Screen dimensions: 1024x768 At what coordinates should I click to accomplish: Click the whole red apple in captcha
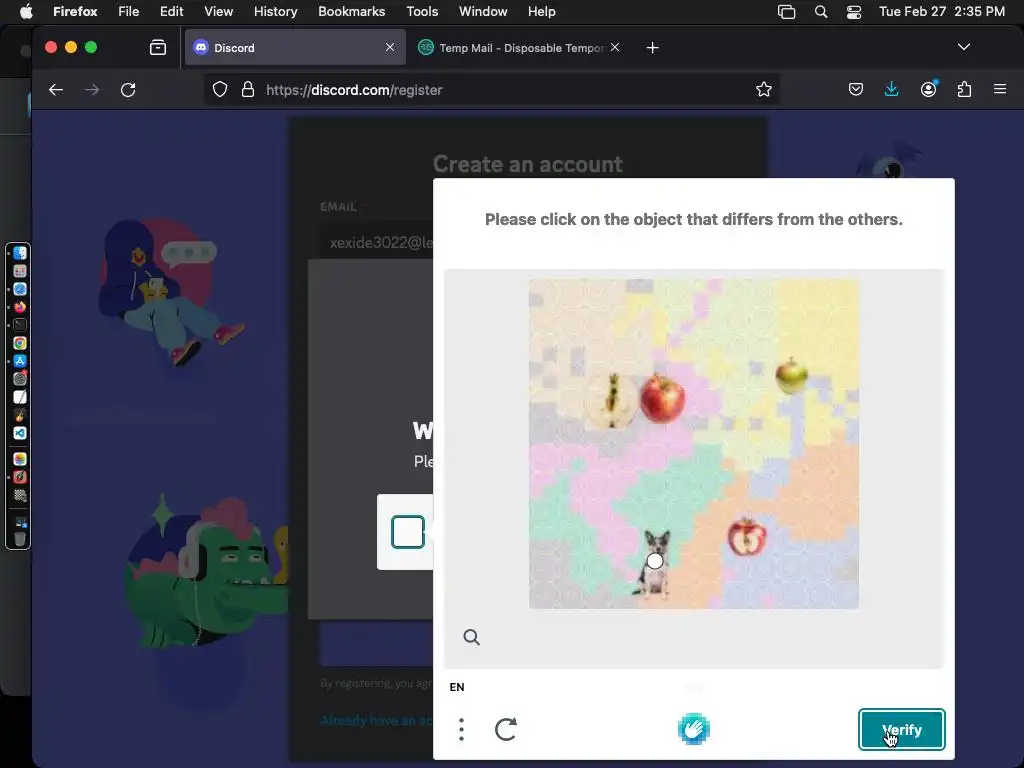pyautogui.click(x=662, y=398)
